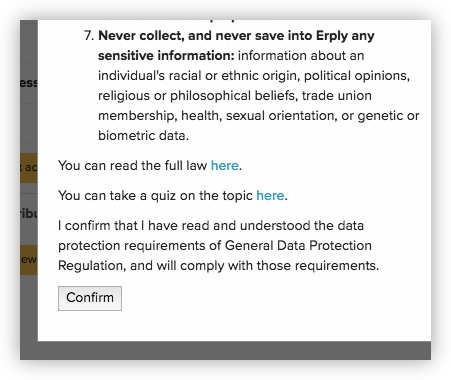Open the full law 'here' link

(x=225, y=166)
